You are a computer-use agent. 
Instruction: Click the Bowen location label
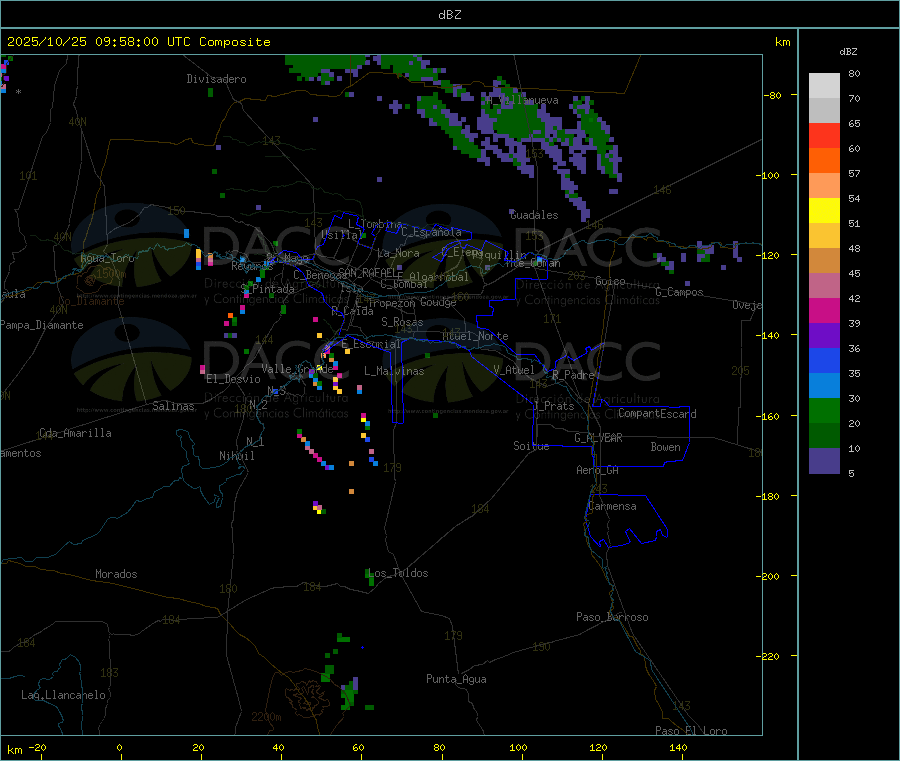tap(665, 447)
